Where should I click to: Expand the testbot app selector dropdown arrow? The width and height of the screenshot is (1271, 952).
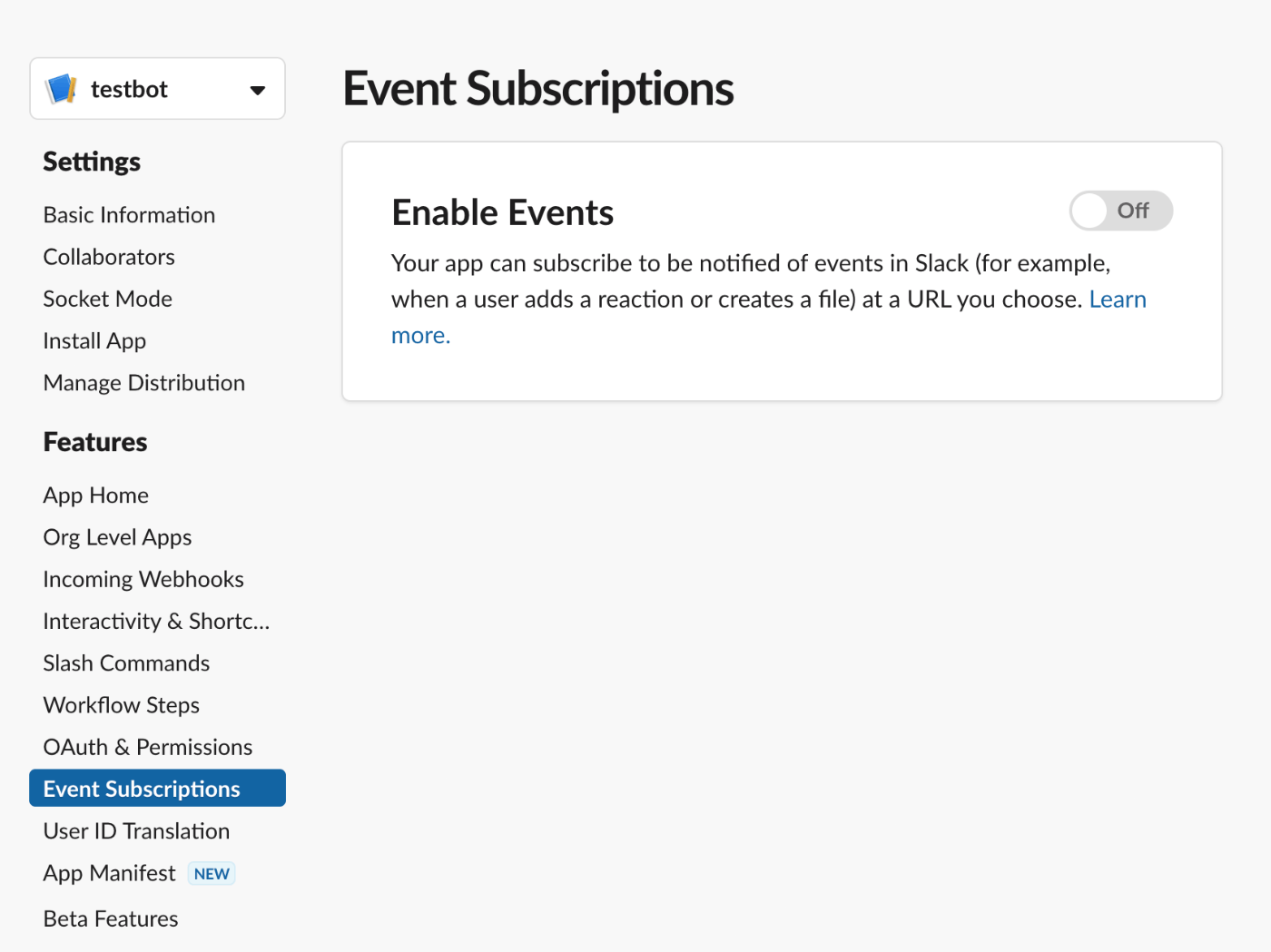[x=258, y=90]
